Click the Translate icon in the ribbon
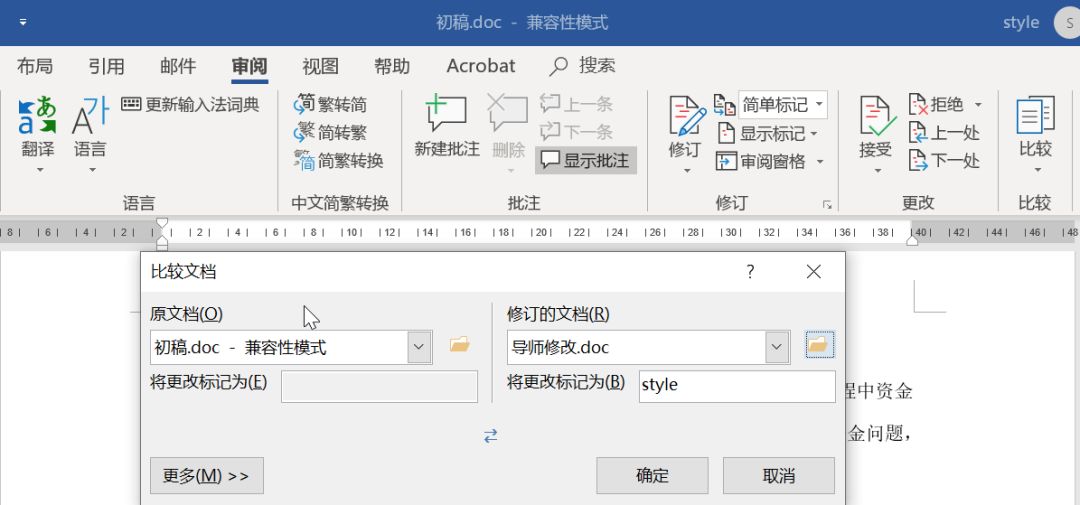The height and width of the screenshot is (505, 1080). tap(38, 116)
